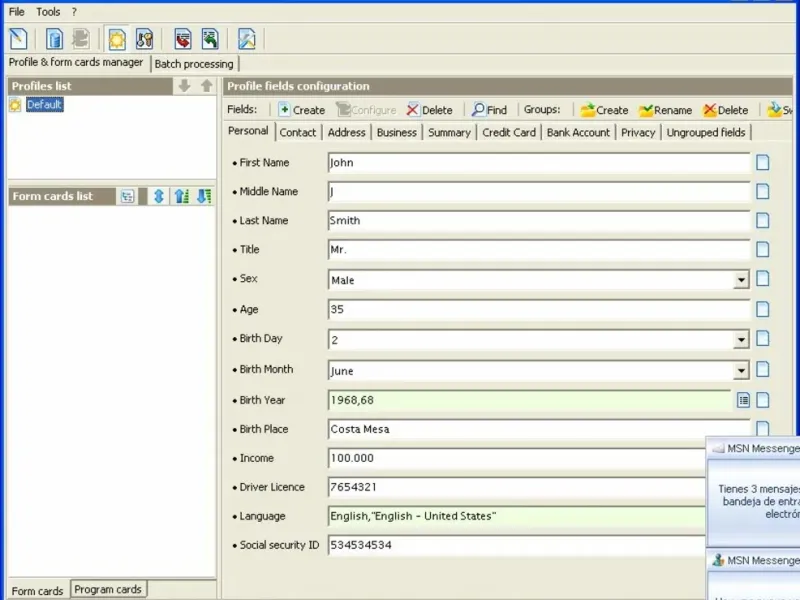Click the page icon beside the Title field

[x=762, y=250]
